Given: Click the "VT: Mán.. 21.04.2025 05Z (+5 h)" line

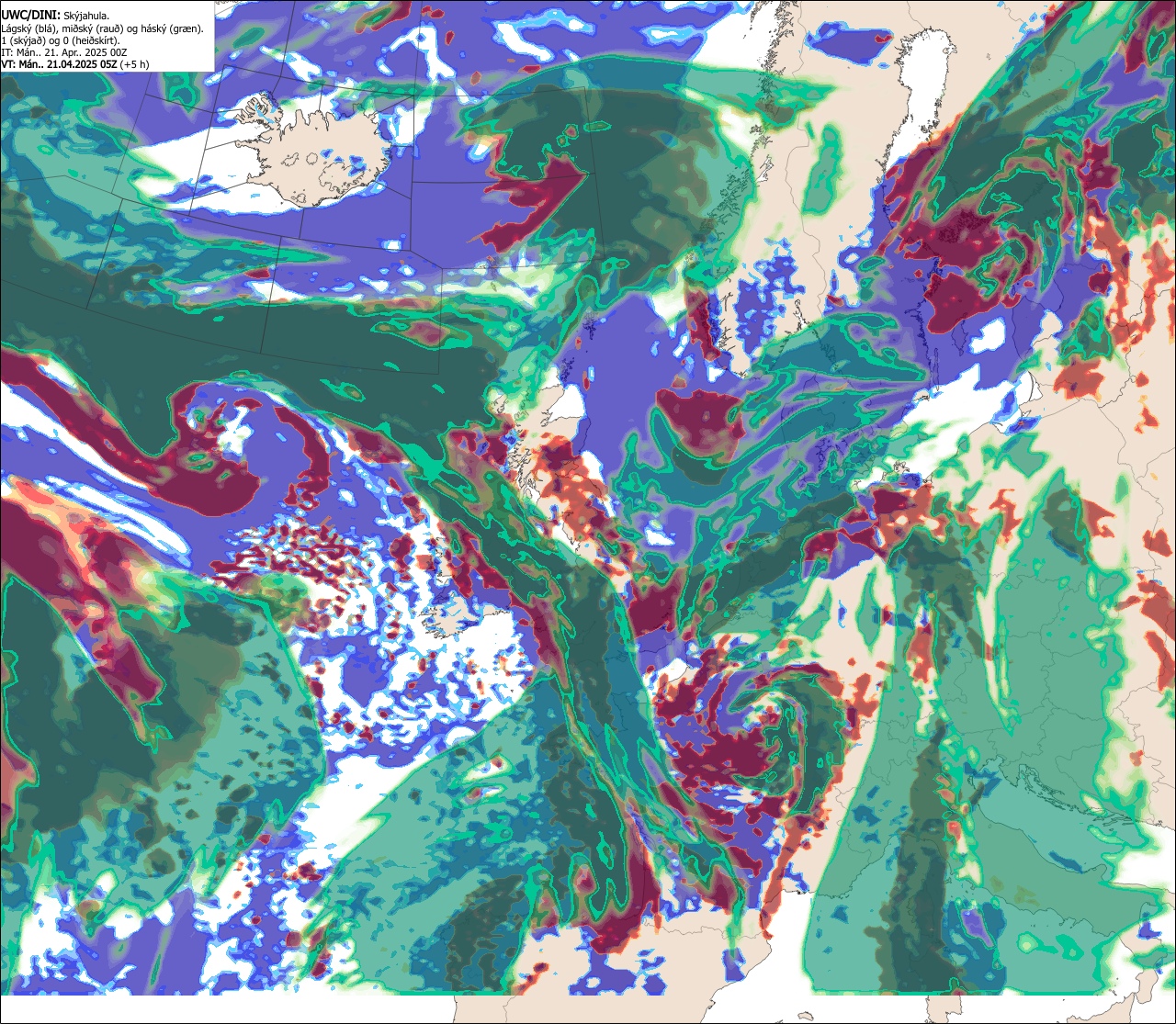Looking at the screenshot, I should tap(76, 64).
